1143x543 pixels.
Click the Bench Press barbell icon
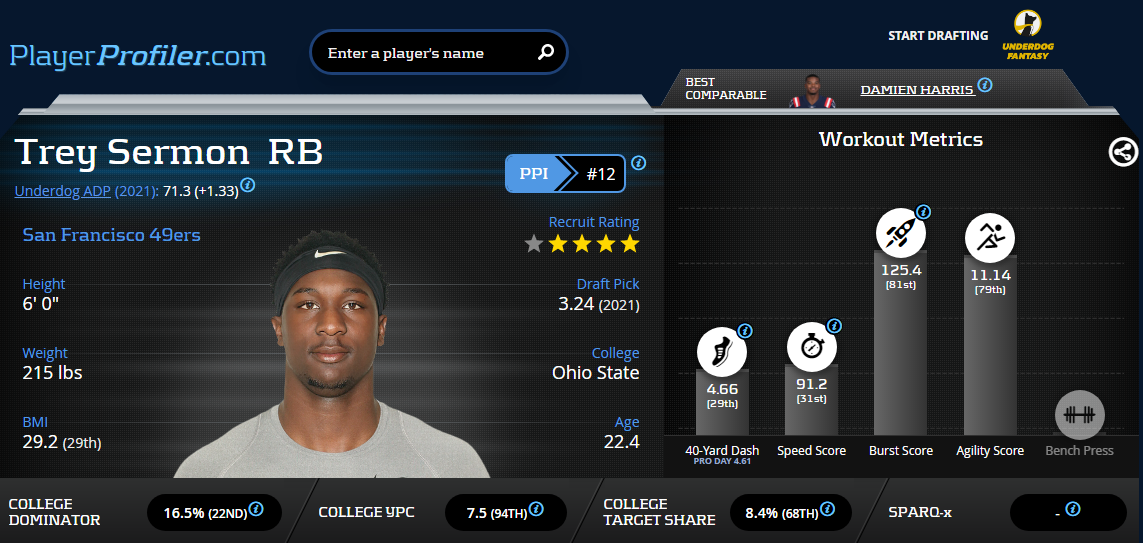(x=1080, y=415)
